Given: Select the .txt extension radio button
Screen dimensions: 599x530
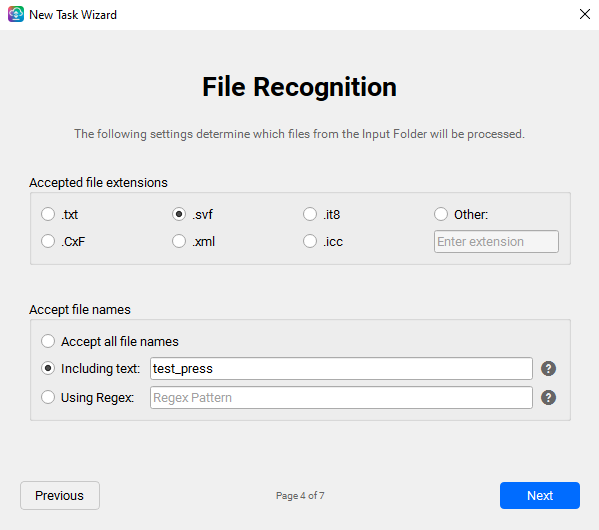Looking at the screenshot, I should (x=48, y=214).
